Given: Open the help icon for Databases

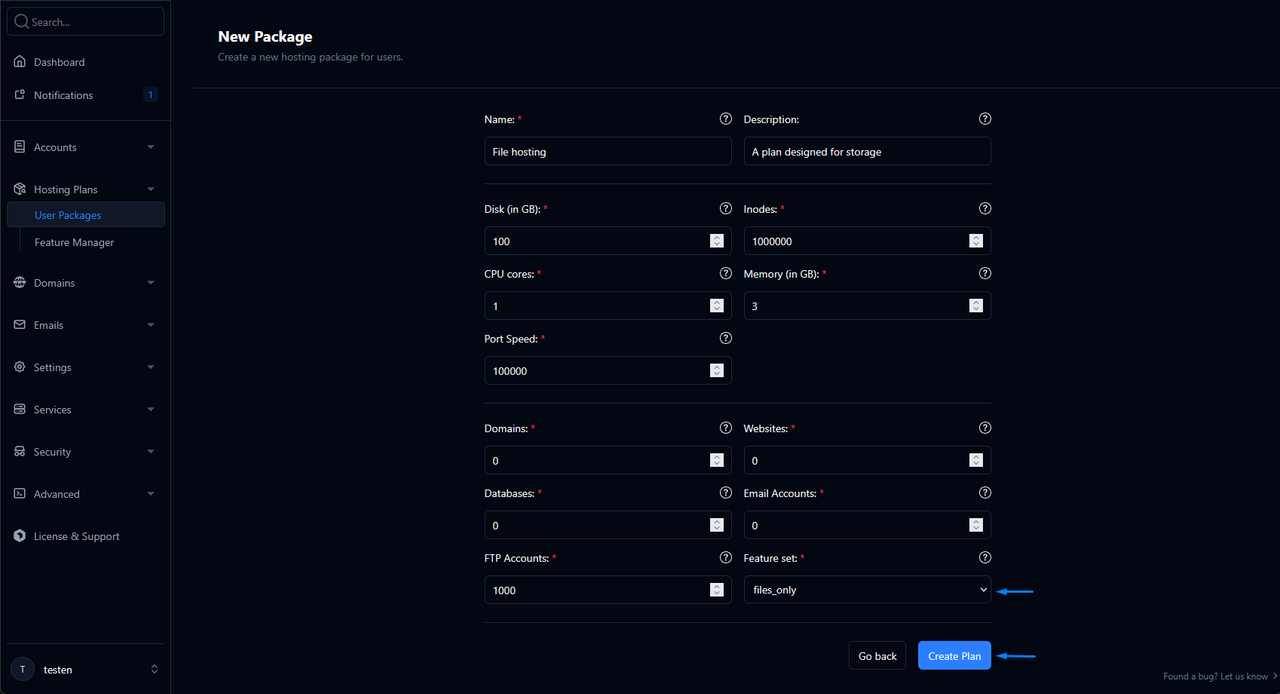Looking at the screenshot, I should (x=726, y=493).
